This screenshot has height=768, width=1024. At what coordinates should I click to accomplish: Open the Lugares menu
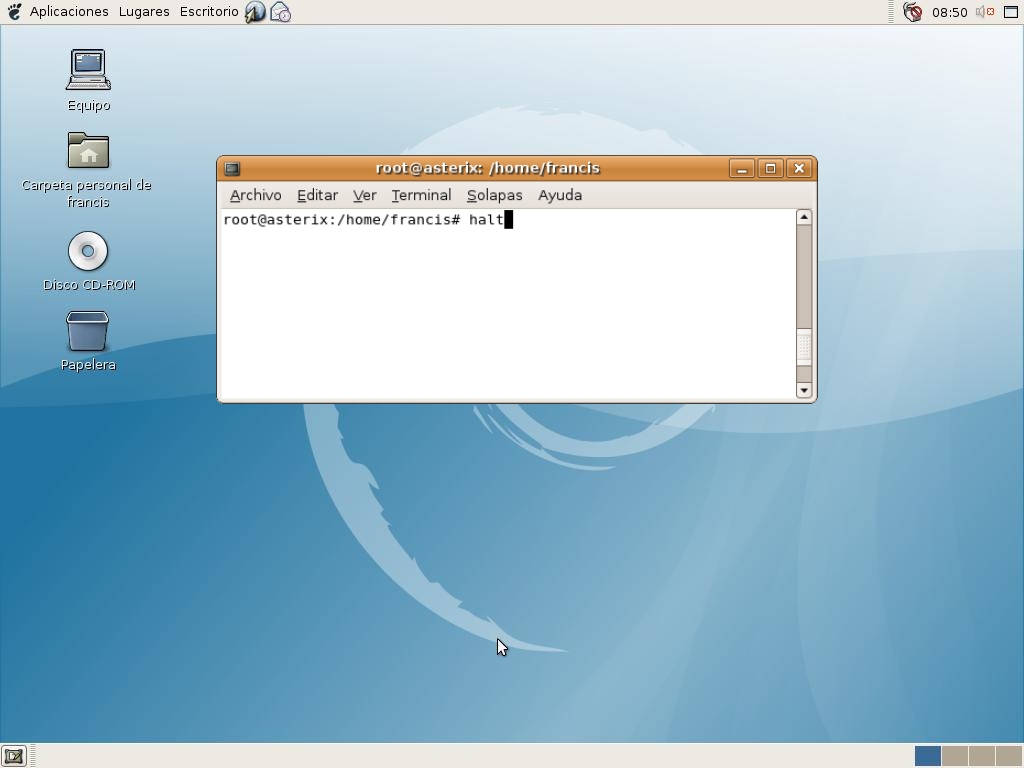coord(143,11)
